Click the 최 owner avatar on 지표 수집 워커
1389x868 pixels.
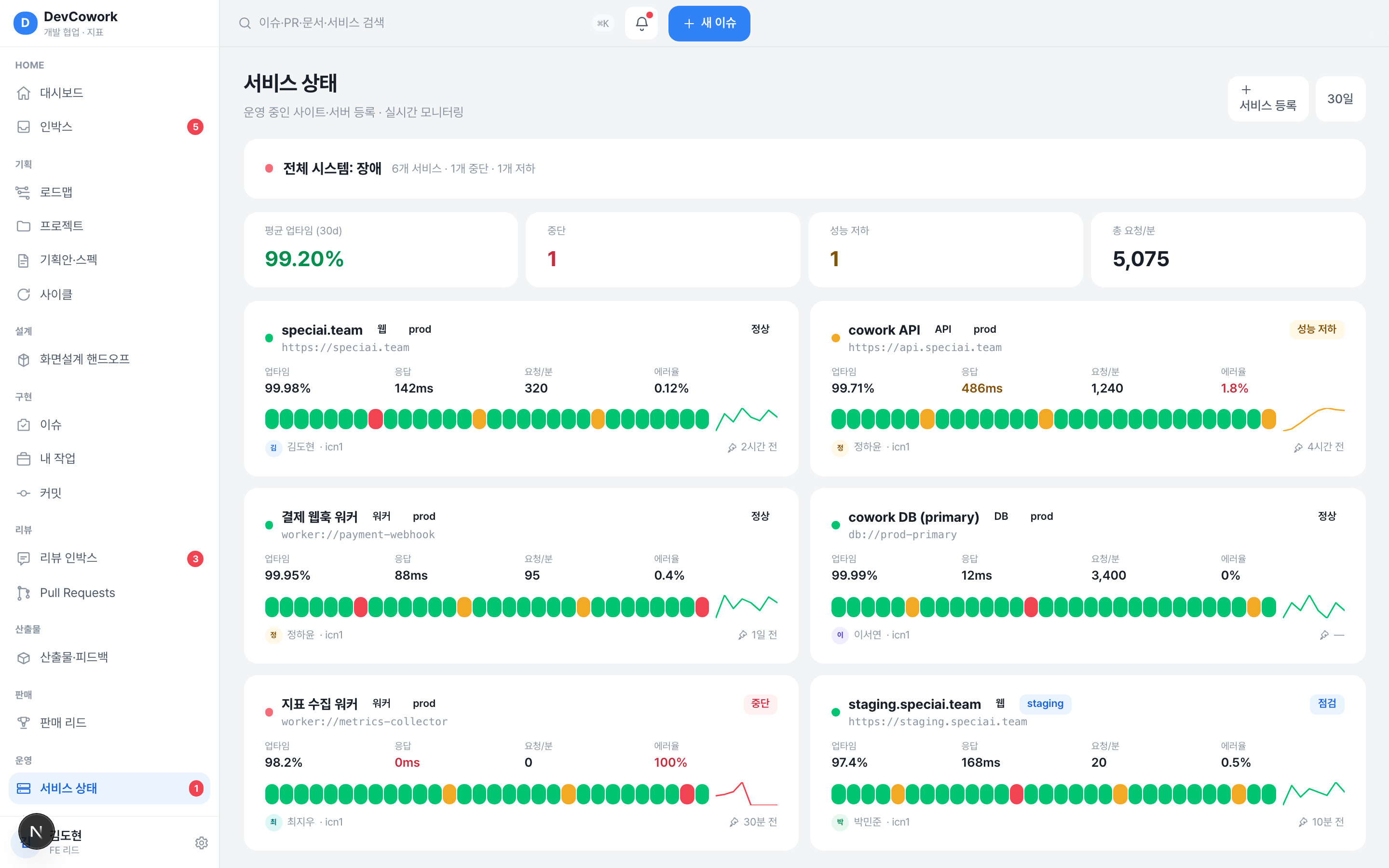273,822
